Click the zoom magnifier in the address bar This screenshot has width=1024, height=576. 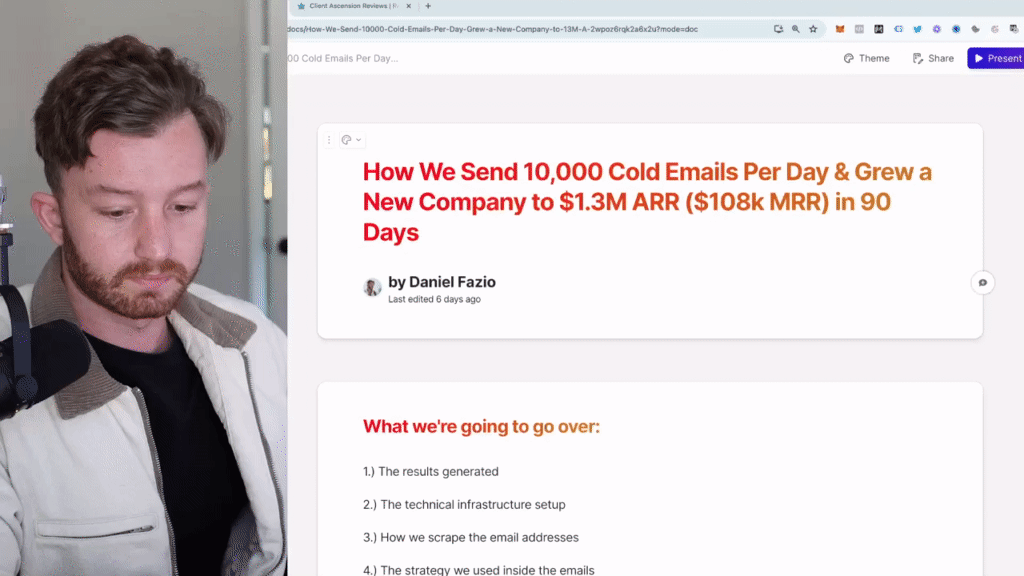tap(795, 29)
